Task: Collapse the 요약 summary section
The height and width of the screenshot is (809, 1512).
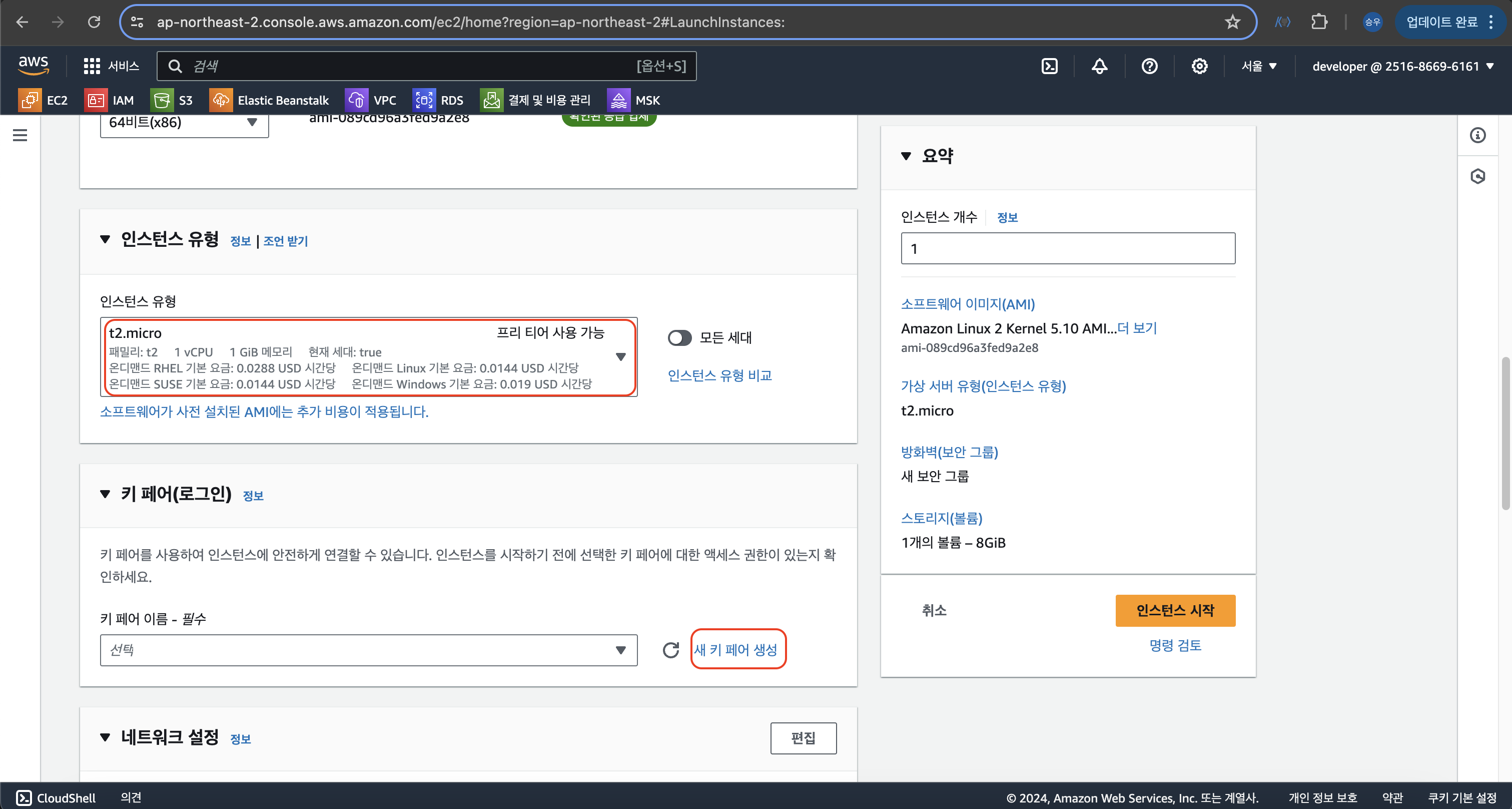Action: point(906,156)
